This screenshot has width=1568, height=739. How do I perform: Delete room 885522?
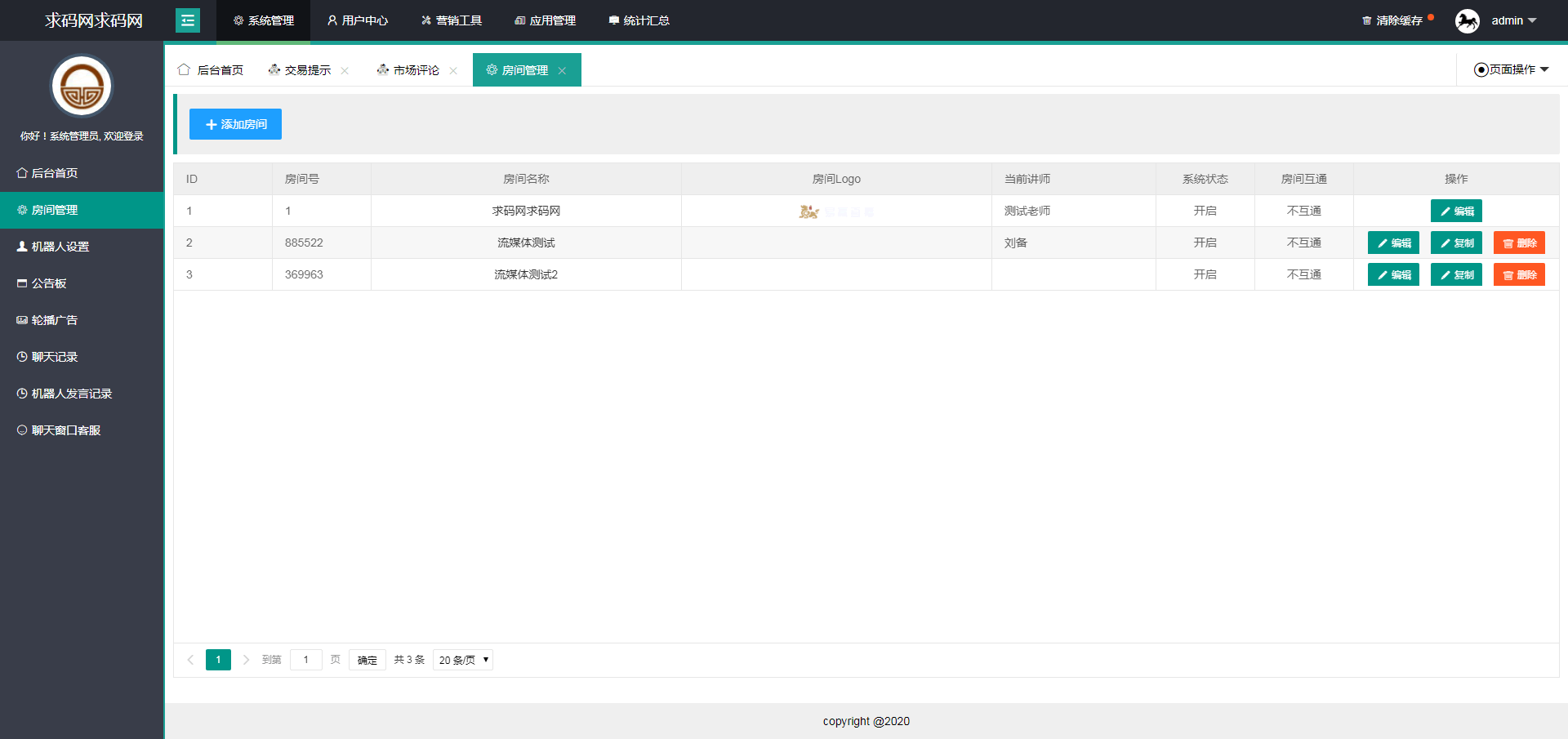[1519, 243]
